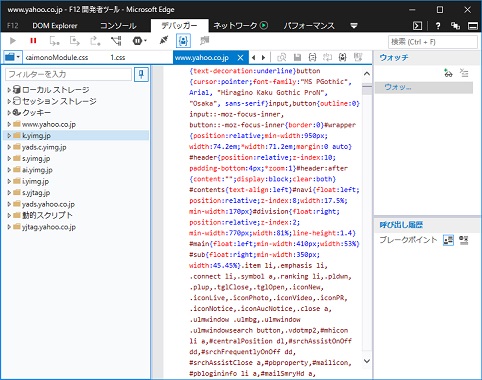Click the disconnect debugger plug icon
The image size is (482, 380).
(164, 41)
